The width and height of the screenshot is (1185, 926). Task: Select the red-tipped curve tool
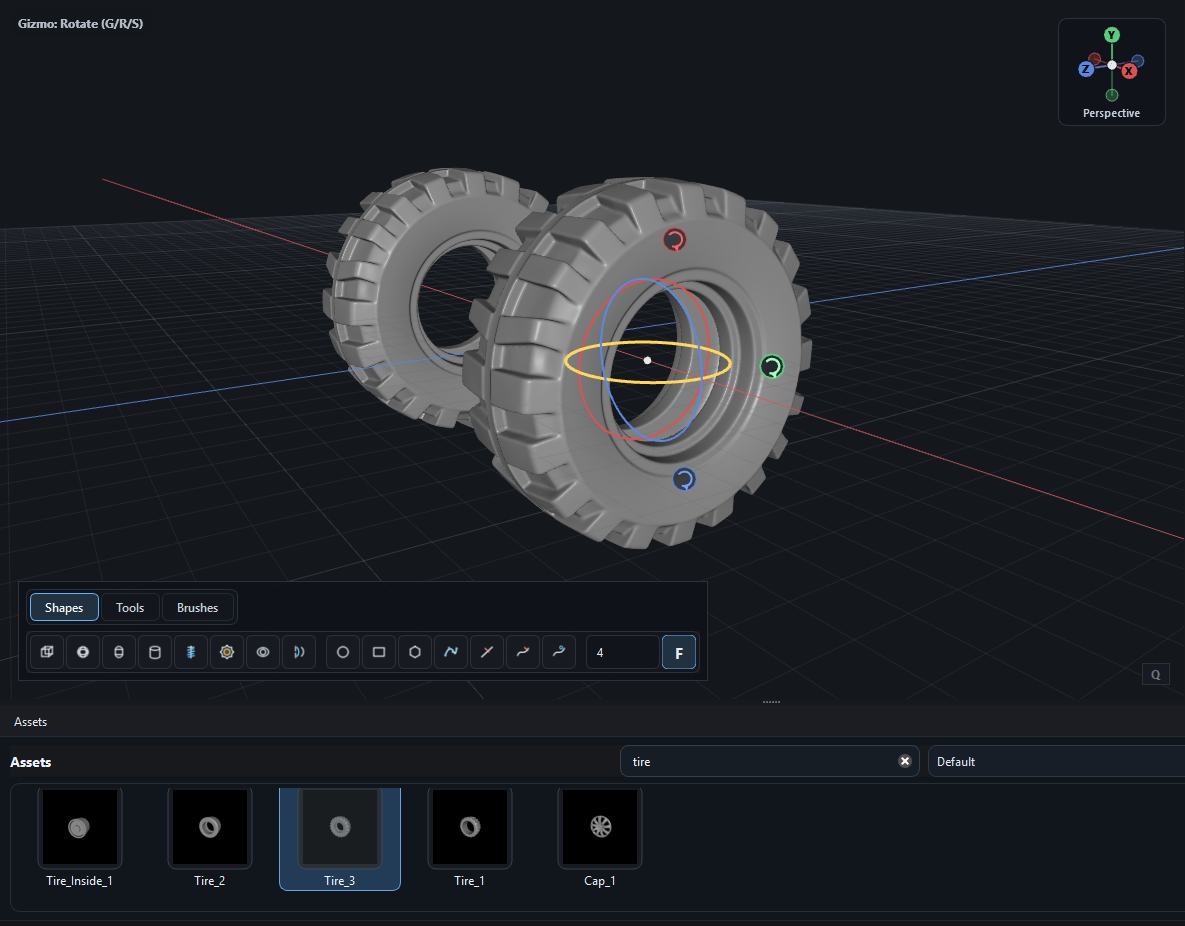[523, 652]
